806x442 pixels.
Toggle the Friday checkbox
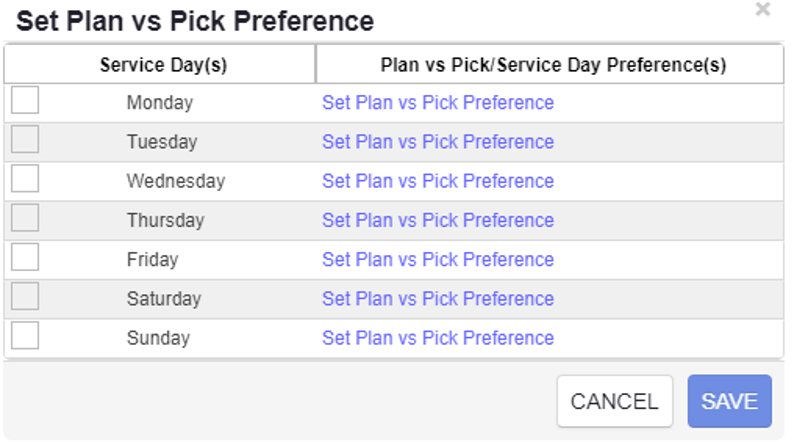[25, 257]
